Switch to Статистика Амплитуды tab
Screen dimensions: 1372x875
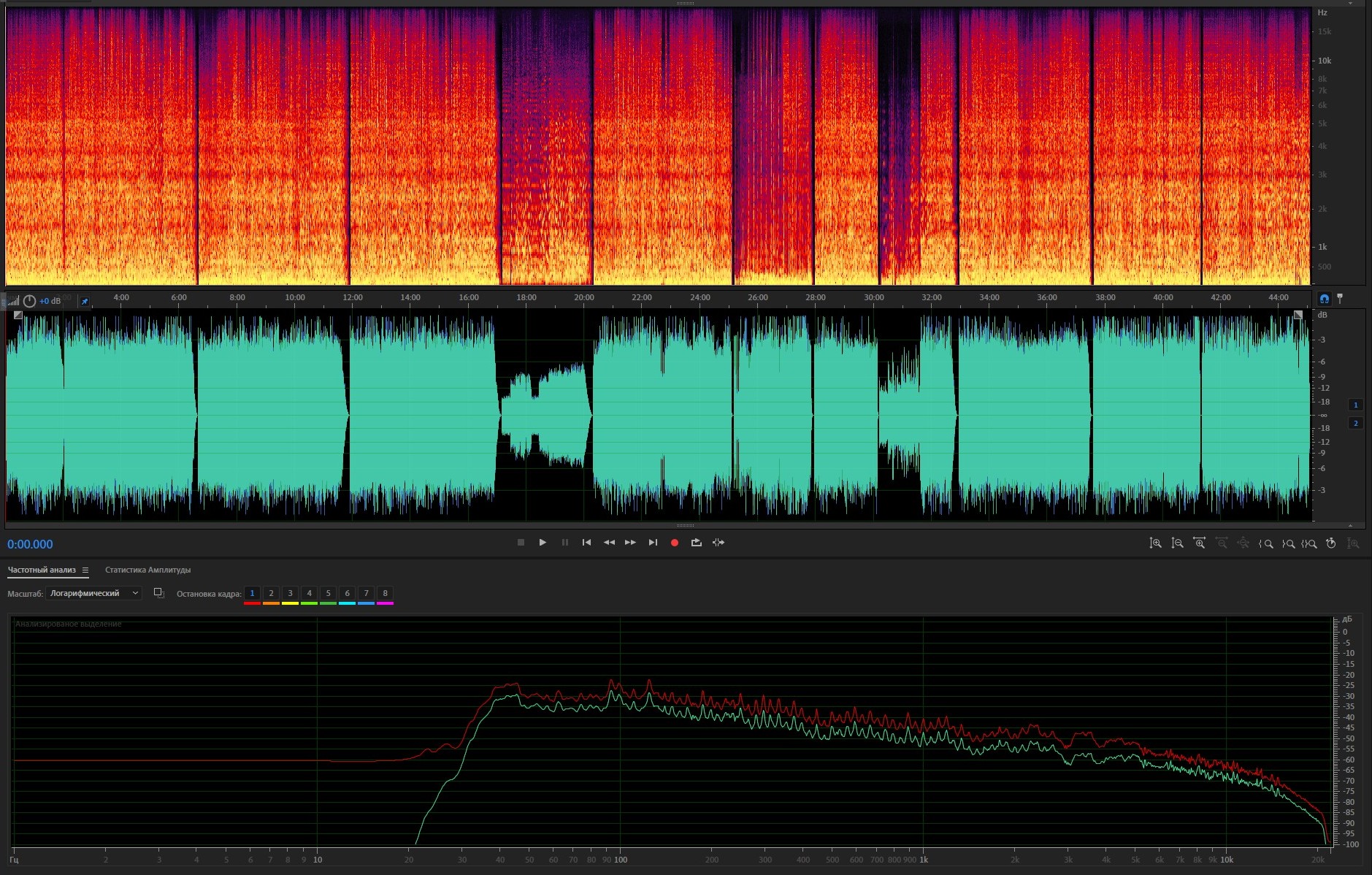pyautogui.click(x=147, y=570)
